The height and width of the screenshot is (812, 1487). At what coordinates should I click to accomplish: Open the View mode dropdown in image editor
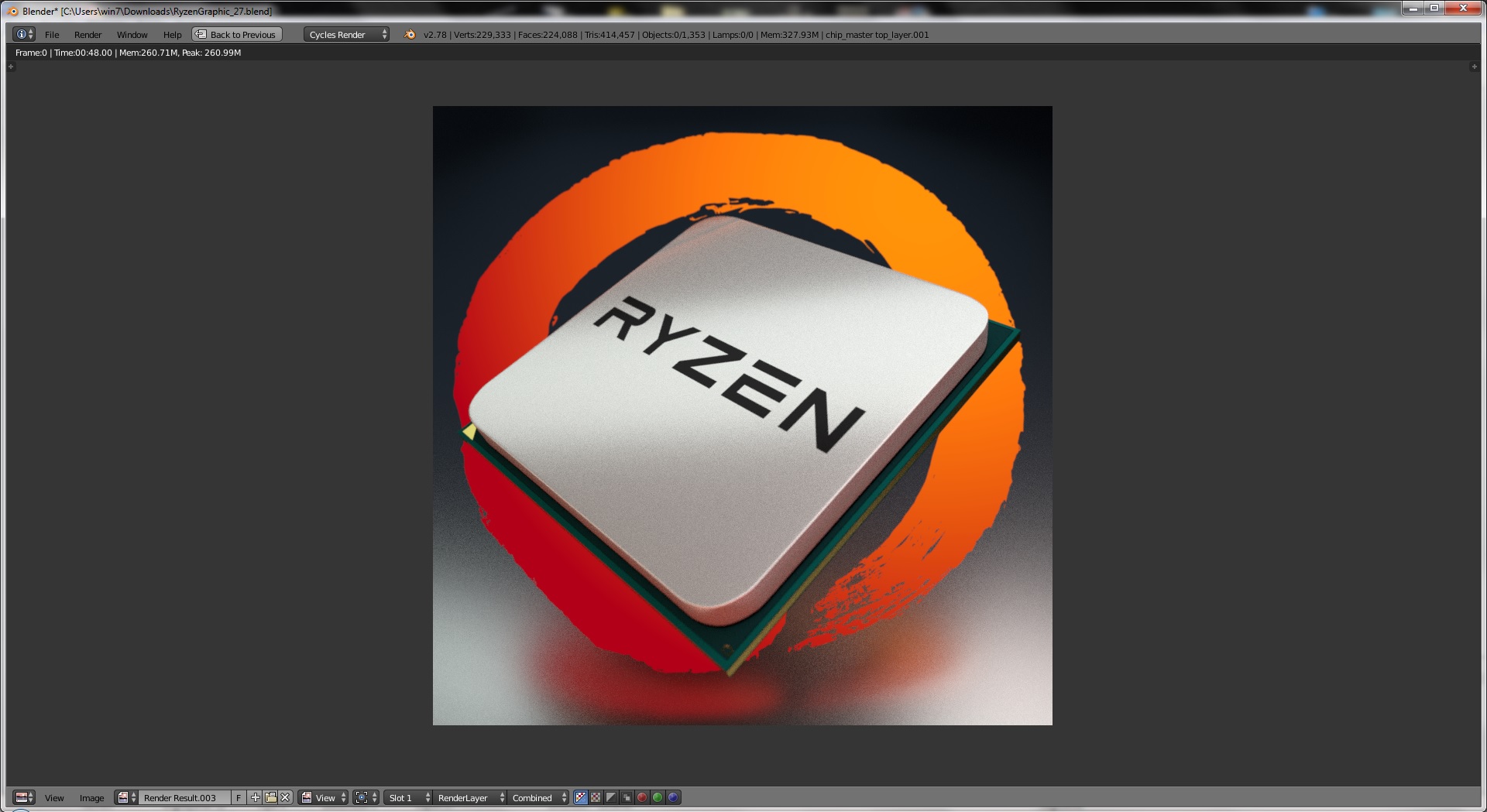(324, 797)
